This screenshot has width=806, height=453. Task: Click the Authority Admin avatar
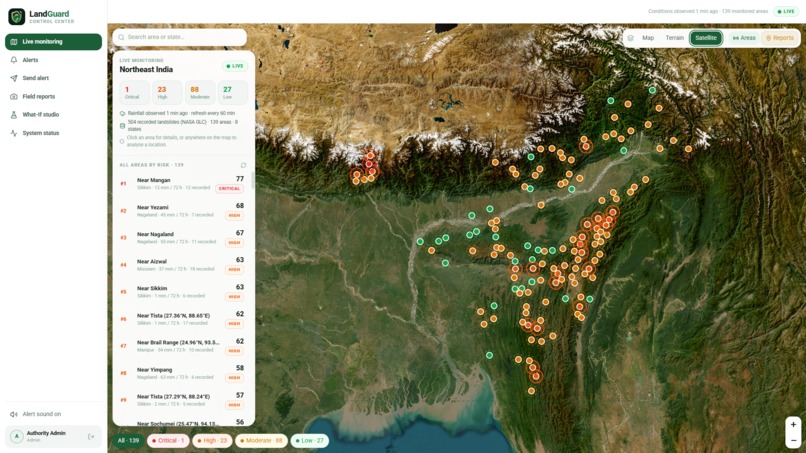pos(16,437)
